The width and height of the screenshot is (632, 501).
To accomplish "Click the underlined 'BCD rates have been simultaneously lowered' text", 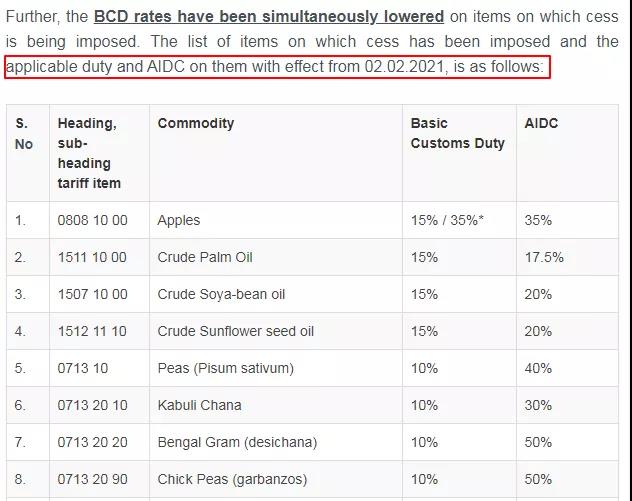I will 268,17.
